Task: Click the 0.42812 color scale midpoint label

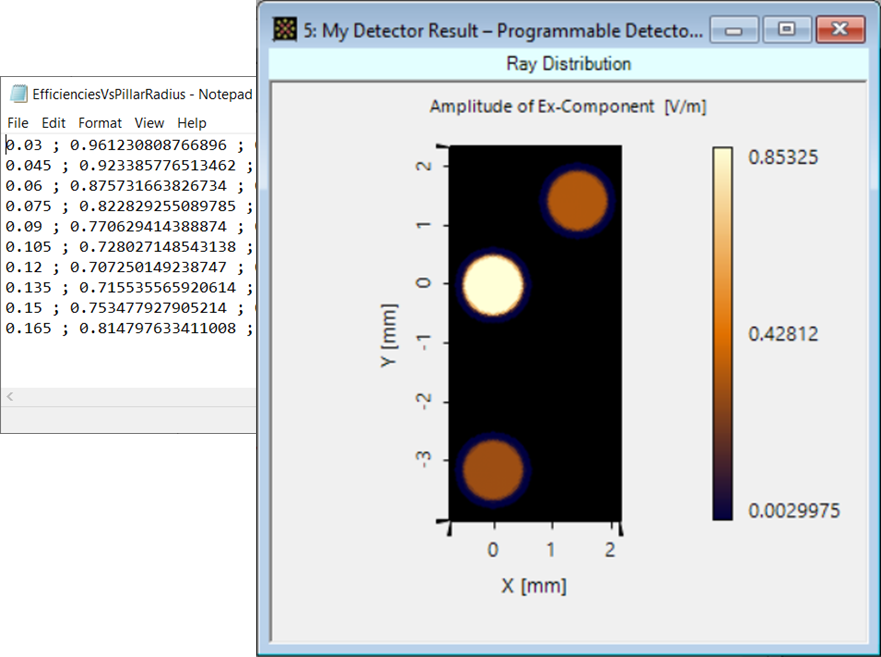Action: point(783,334)
